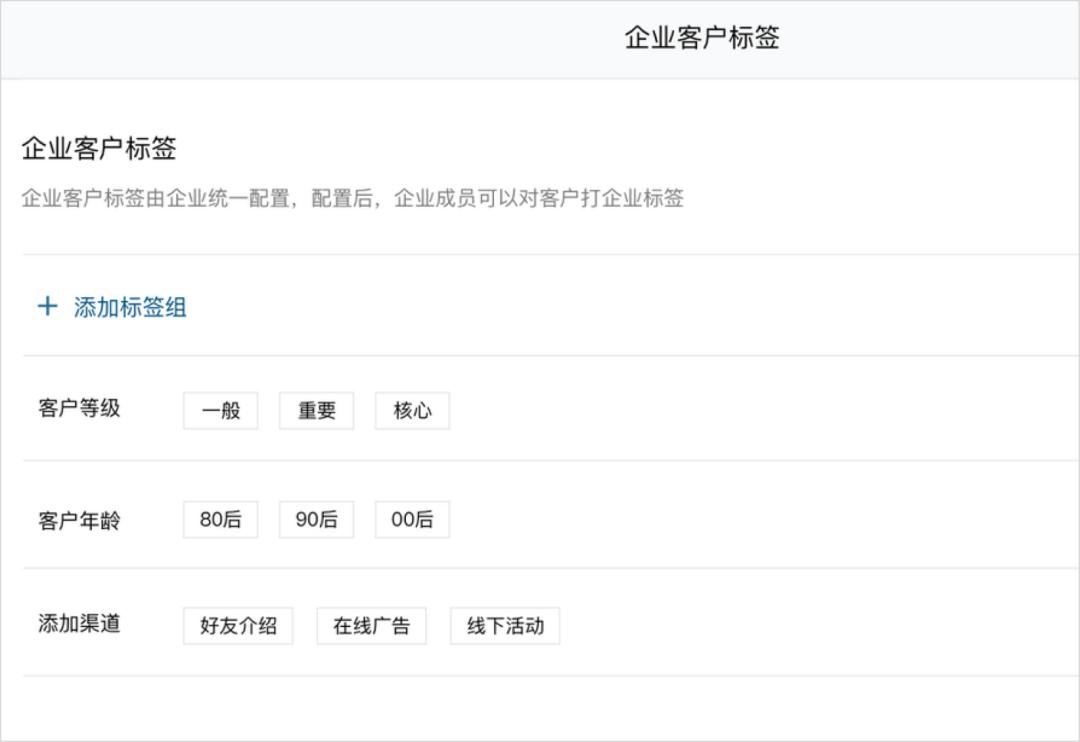Select the 一般 customer level tag

(x=220, y=410)
